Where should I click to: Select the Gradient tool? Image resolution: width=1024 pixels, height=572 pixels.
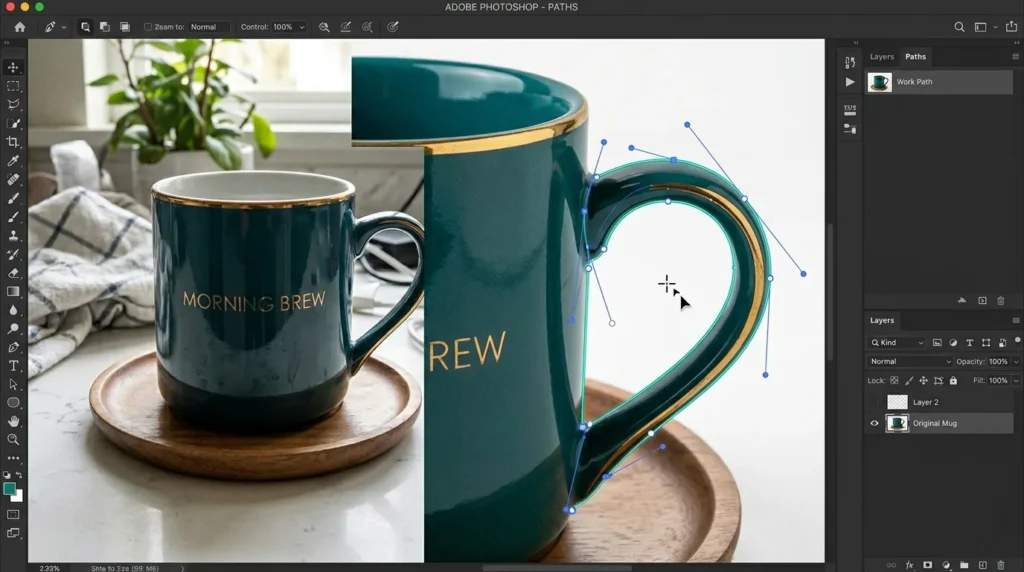(13, 291)
